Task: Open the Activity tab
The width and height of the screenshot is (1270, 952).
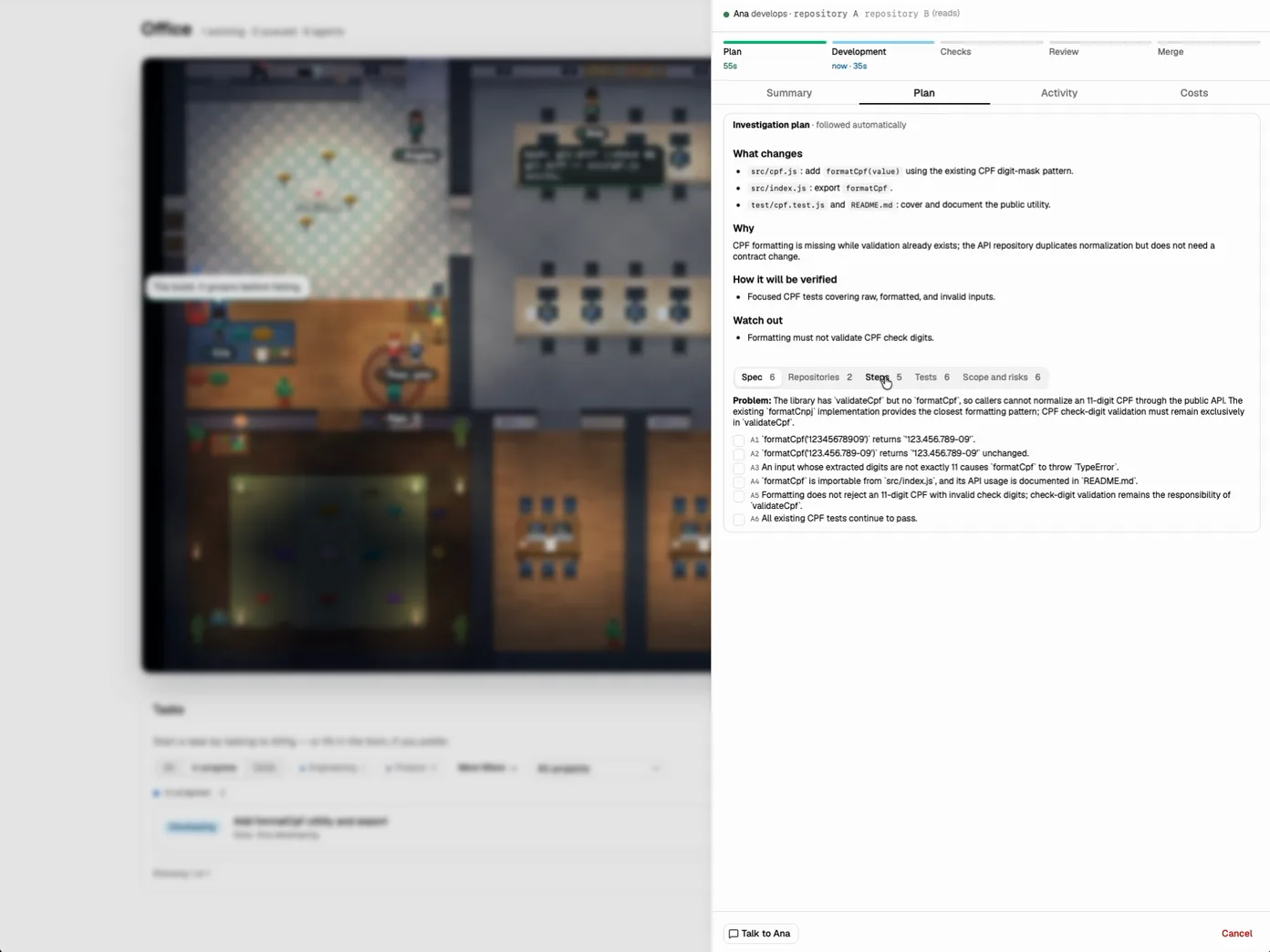Action: point(1059,93)
